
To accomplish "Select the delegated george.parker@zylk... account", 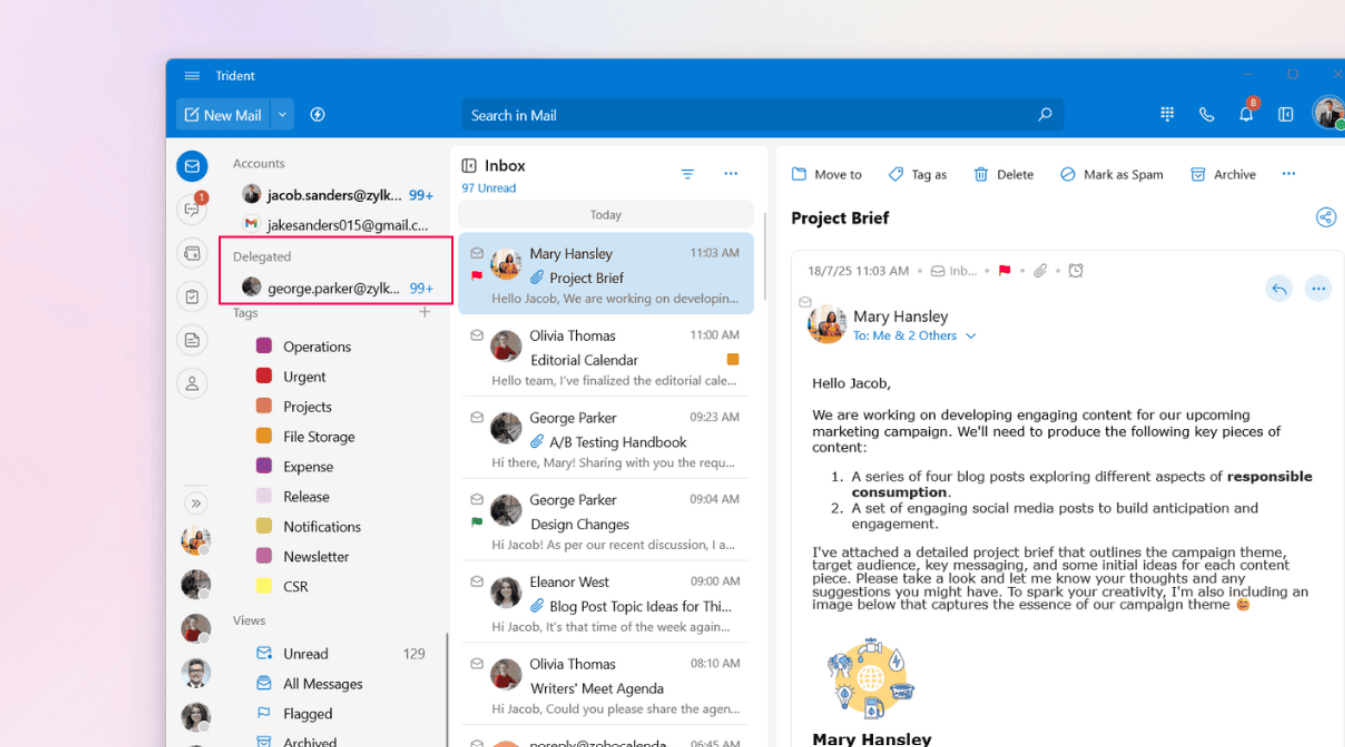I will point(336,288).
